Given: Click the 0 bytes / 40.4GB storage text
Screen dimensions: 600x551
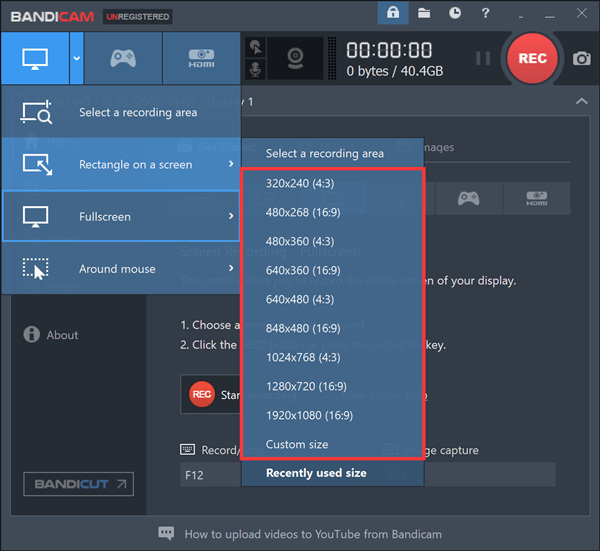Looking at the screenshot, I should coord(395,71).
